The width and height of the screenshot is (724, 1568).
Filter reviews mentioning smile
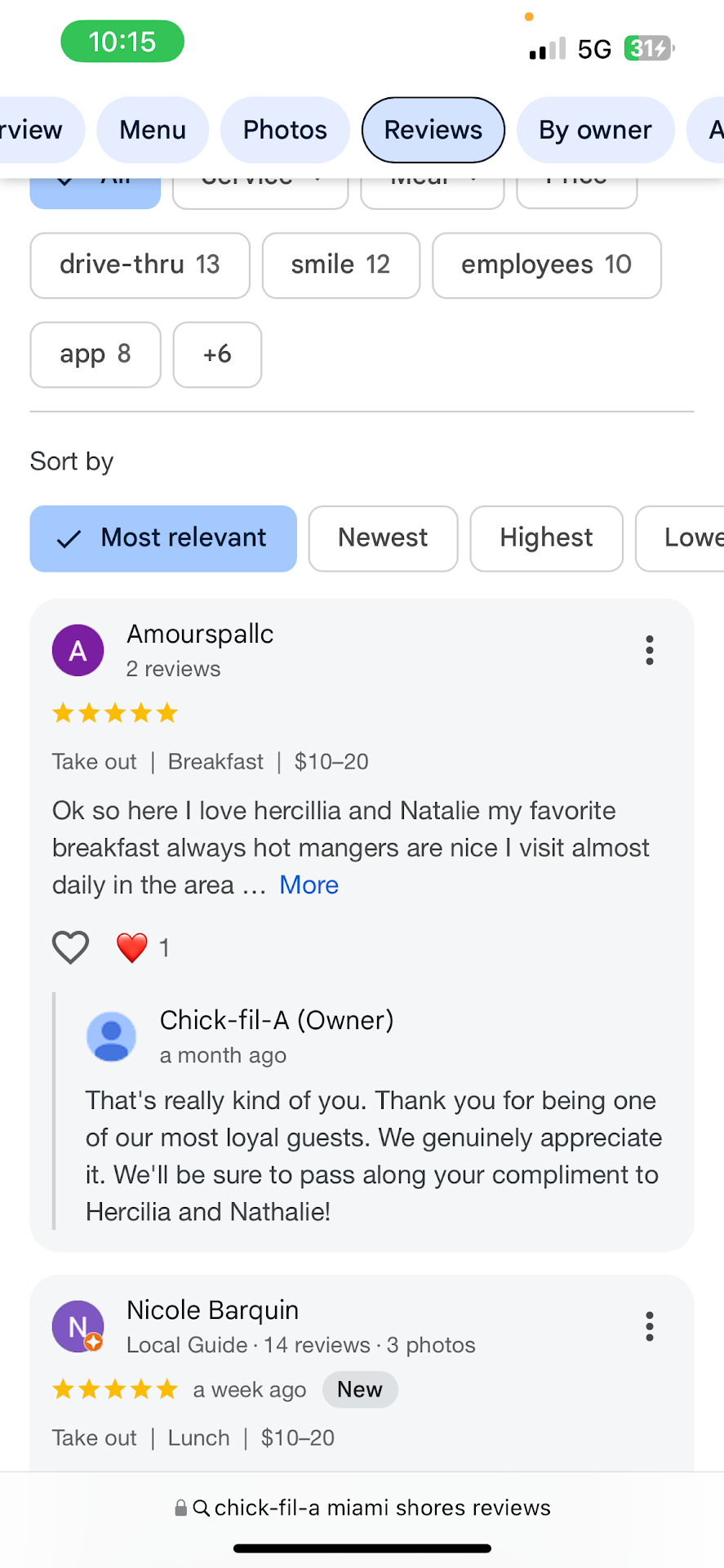tap(340, 265)
